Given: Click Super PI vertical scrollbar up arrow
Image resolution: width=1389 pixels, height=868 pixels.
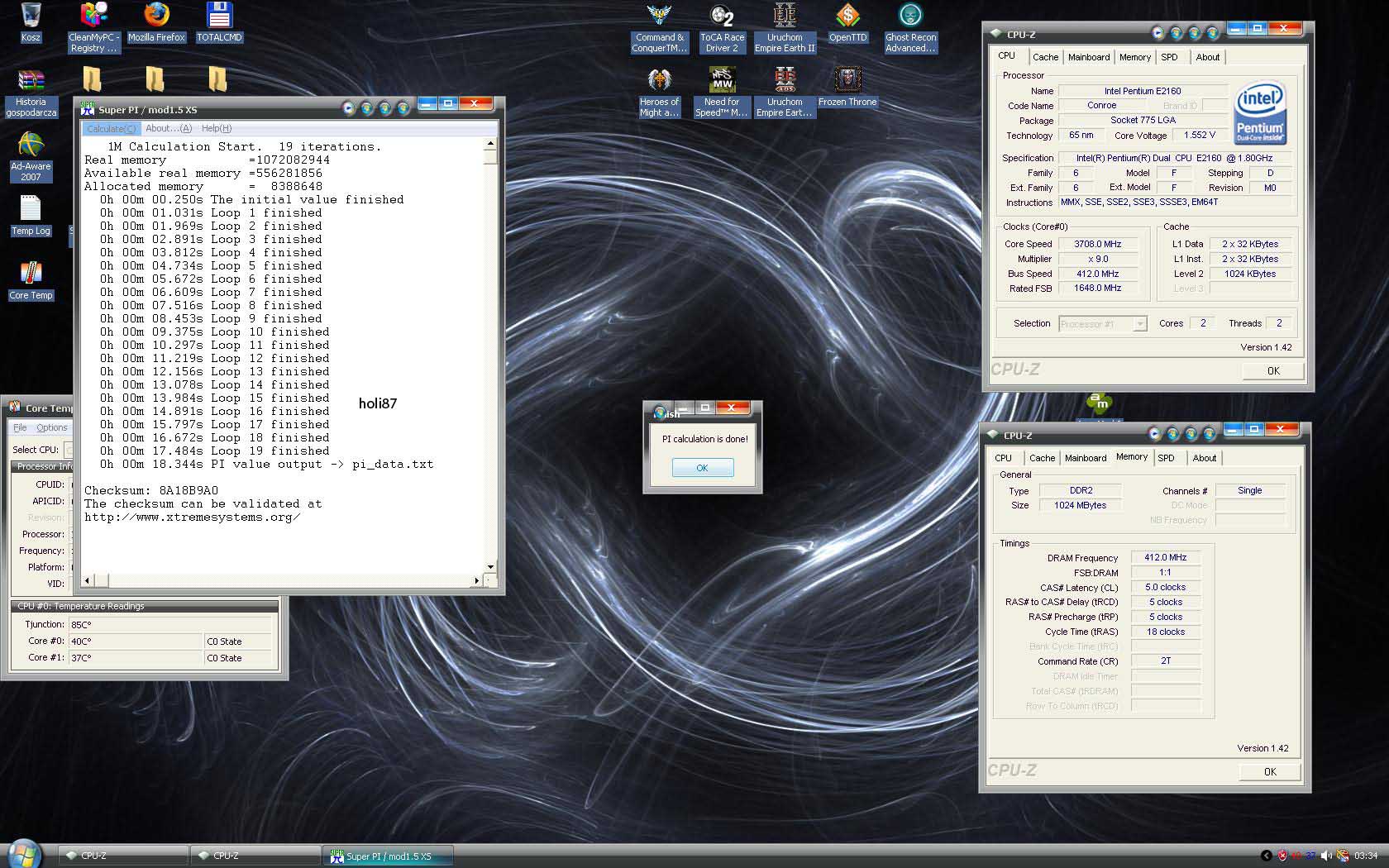Looking at the screenshot, I should (490, 144).
